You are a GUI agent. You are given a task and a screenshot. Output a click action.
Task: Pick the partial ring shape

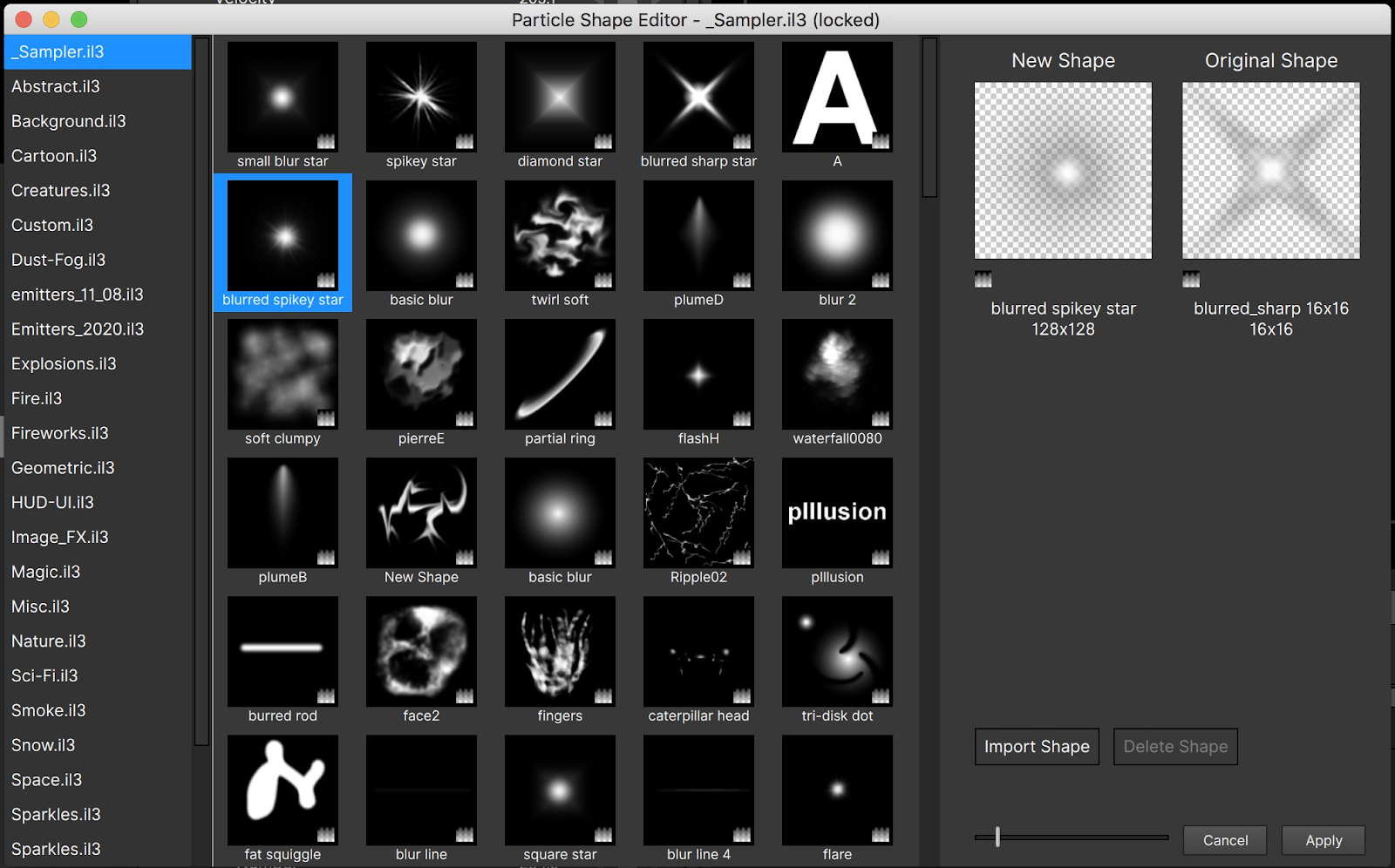tap(560, 375)
